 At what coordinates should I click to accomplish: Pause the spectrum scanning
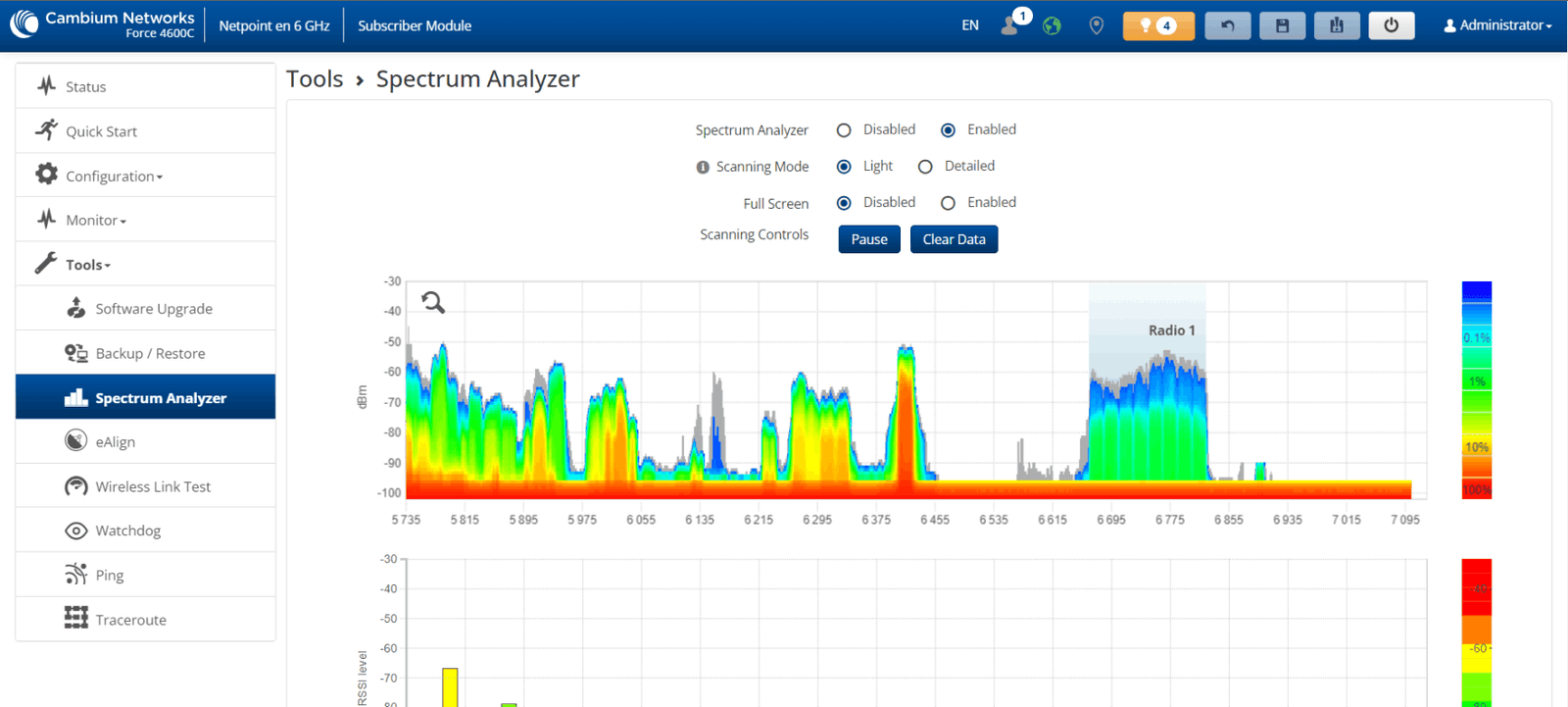tap(868, 239)
